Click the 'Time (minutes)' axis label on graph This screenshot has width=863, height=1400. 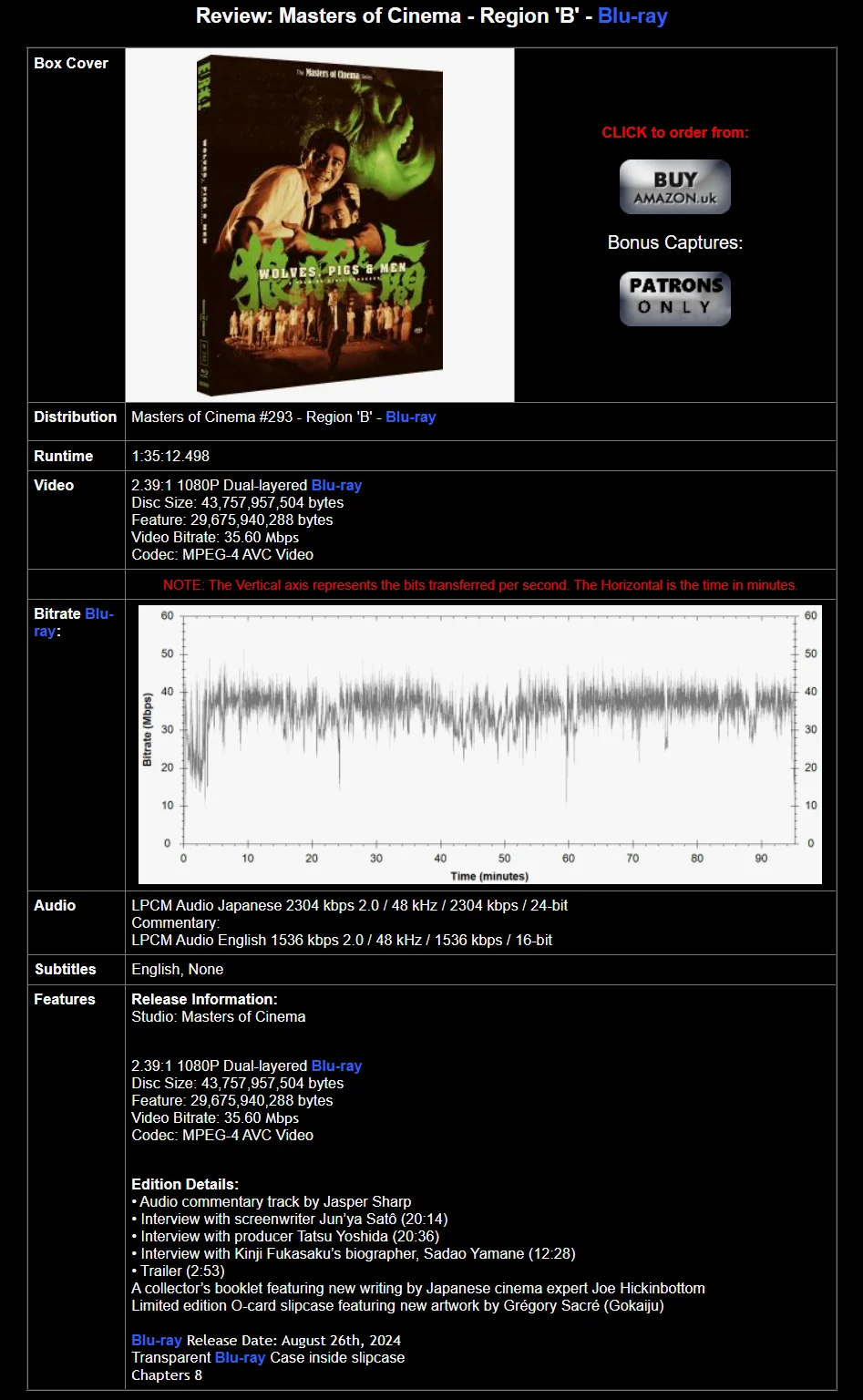pyautogui.click(x=489, y=876)
